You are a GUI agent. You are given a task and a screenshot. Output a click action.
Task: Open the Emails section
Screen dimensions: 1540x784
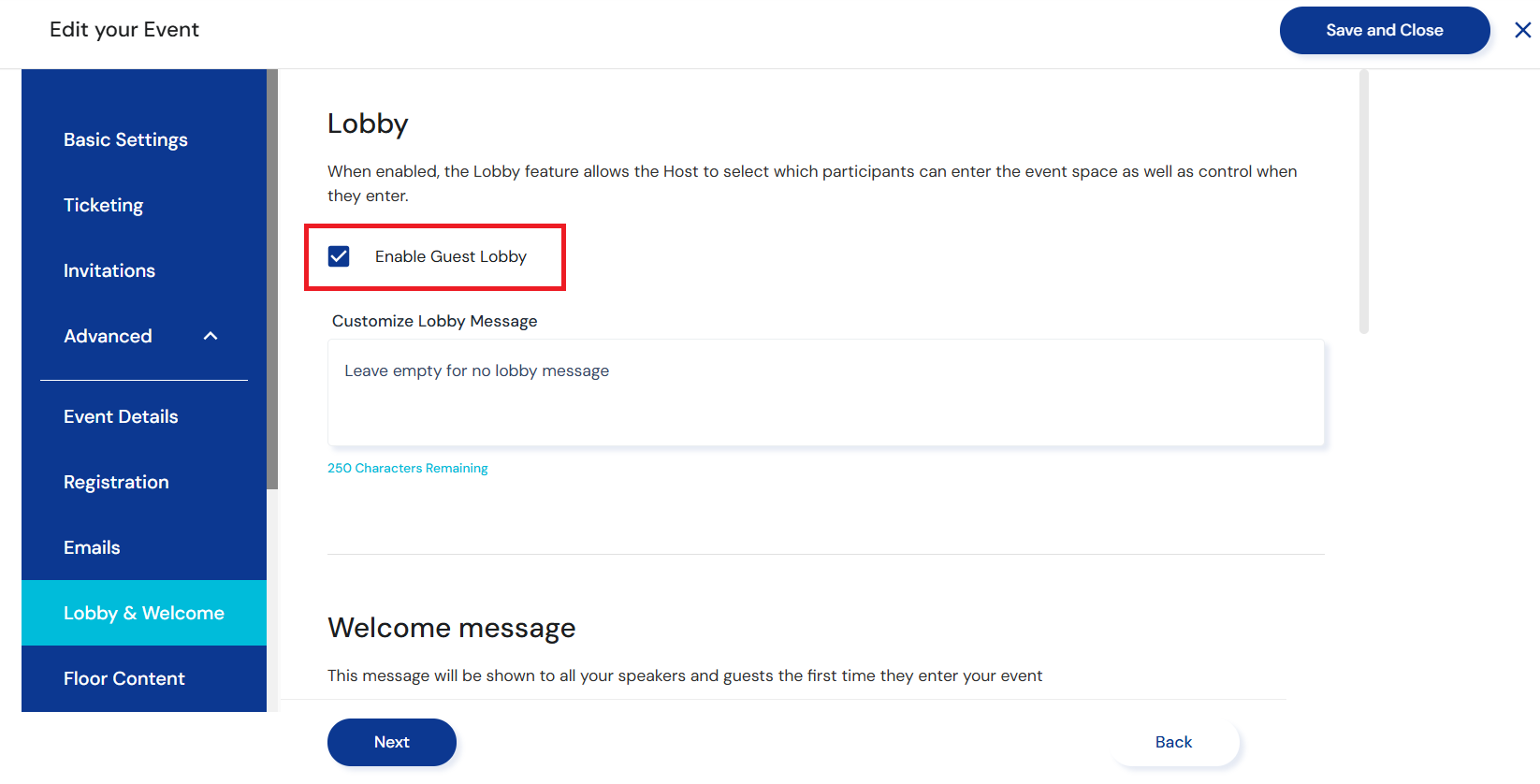click(x=92, y=547)
